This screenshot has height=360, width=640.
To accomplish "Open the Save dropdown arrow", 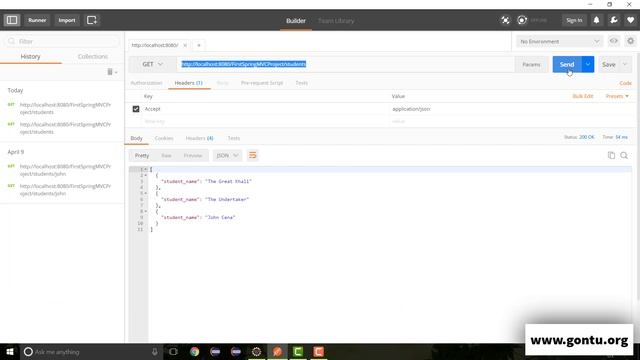I will (625, 64).
